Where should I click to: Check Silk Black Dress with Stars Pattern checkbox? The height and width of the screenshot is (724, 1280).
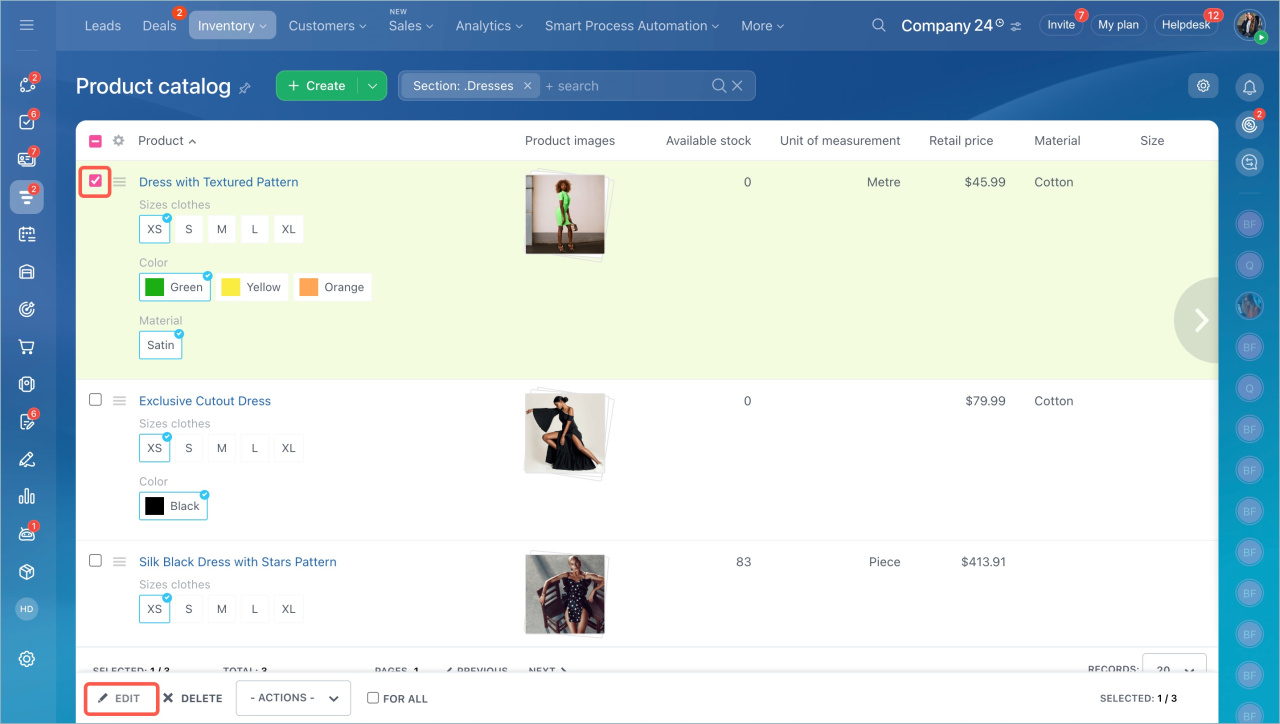95,560
